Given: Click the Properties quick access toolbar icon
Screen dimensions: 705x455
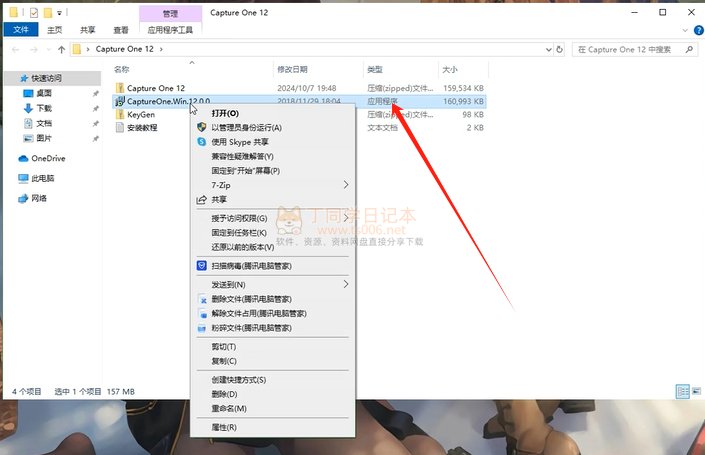Looking at the screenshot, I should (x=34, y=13).
